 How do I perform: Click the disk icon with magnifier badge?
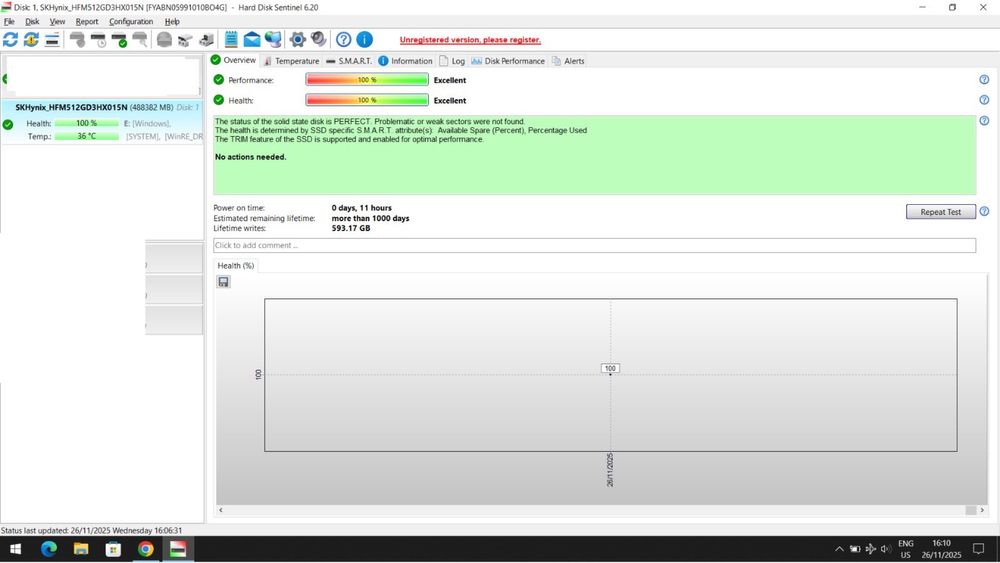coord(140,40)
